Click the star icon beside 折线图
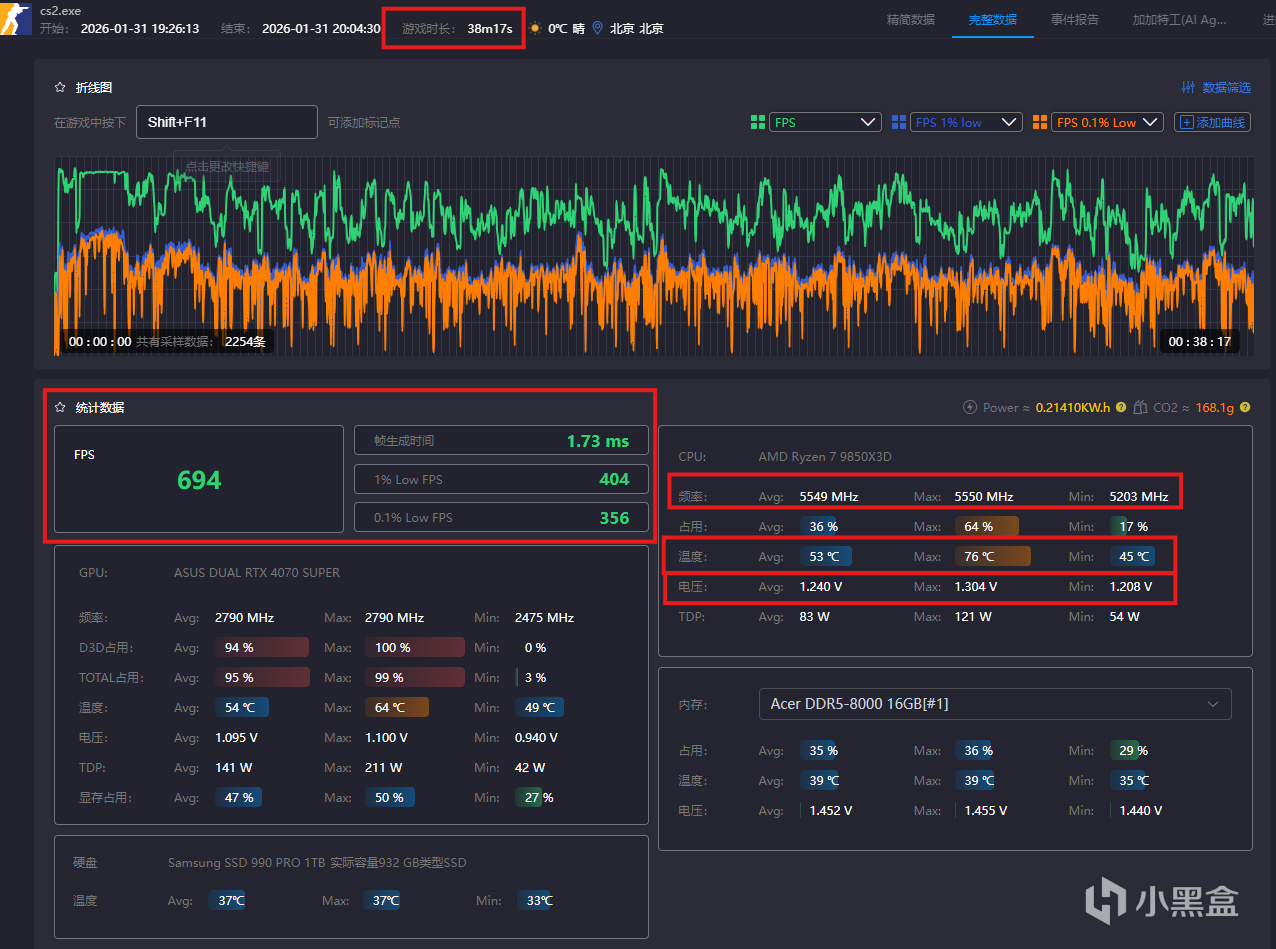 click(60, 88)
